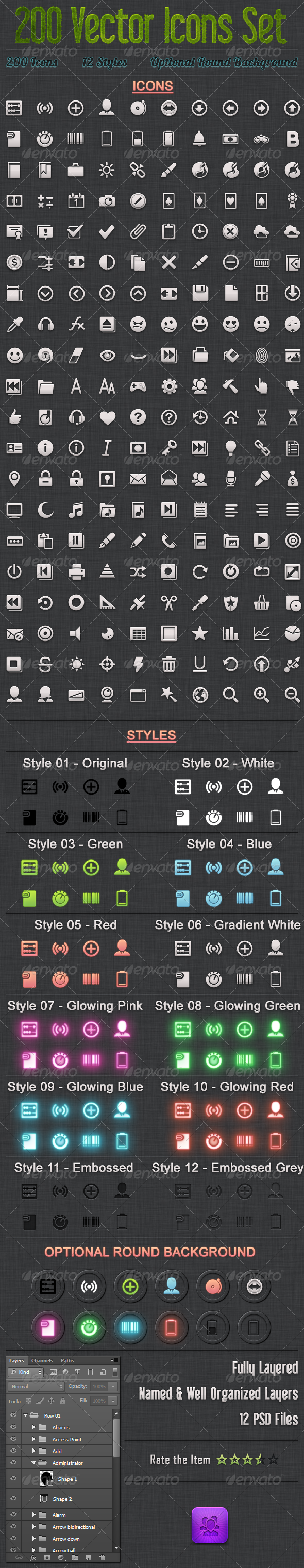Expand the Alarm folder
This screenshot has height=1568, width=304.
(33, 1515)
